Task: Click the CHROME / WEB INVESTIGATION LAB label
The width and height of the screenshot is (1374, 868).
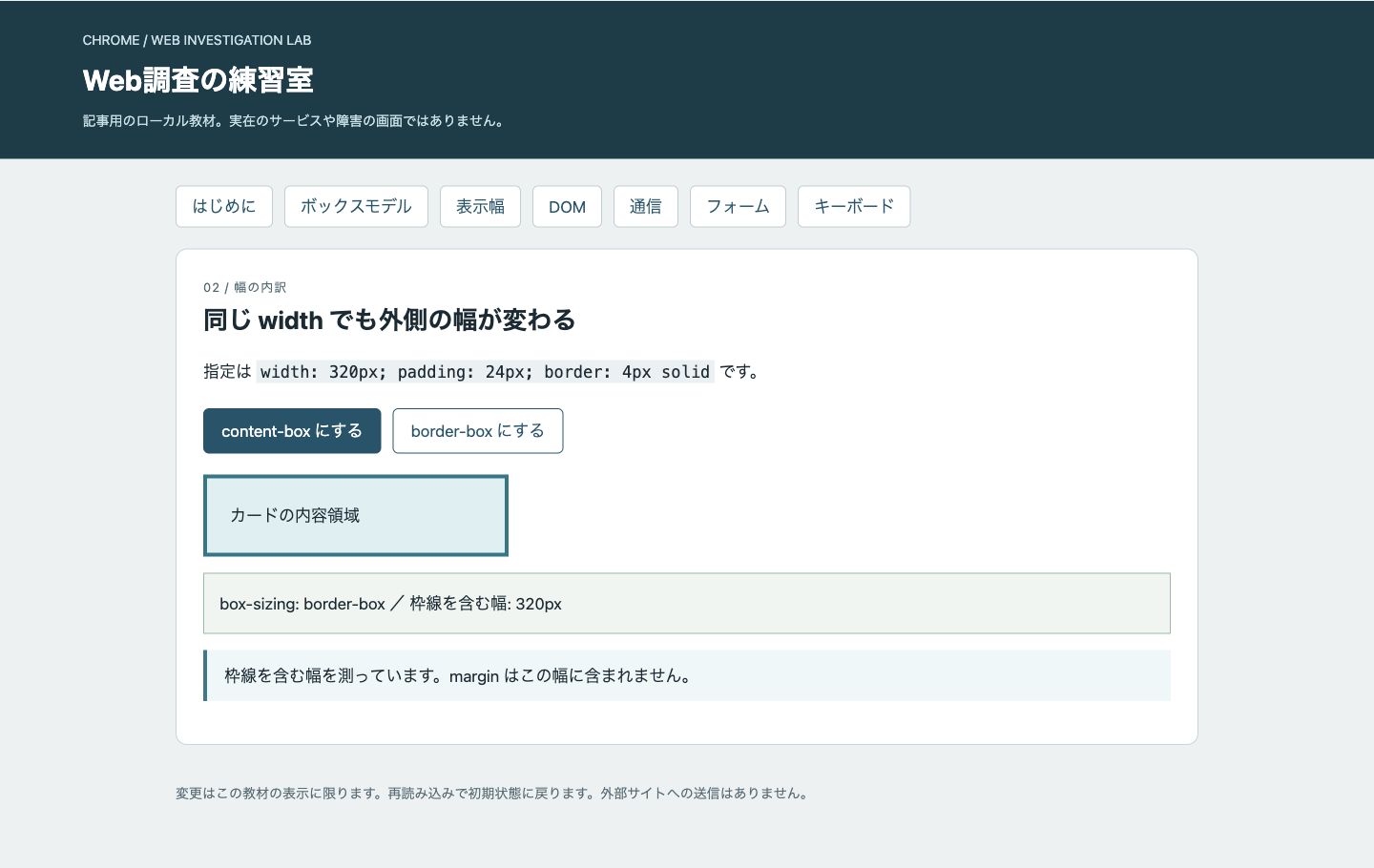Action: 197,40
